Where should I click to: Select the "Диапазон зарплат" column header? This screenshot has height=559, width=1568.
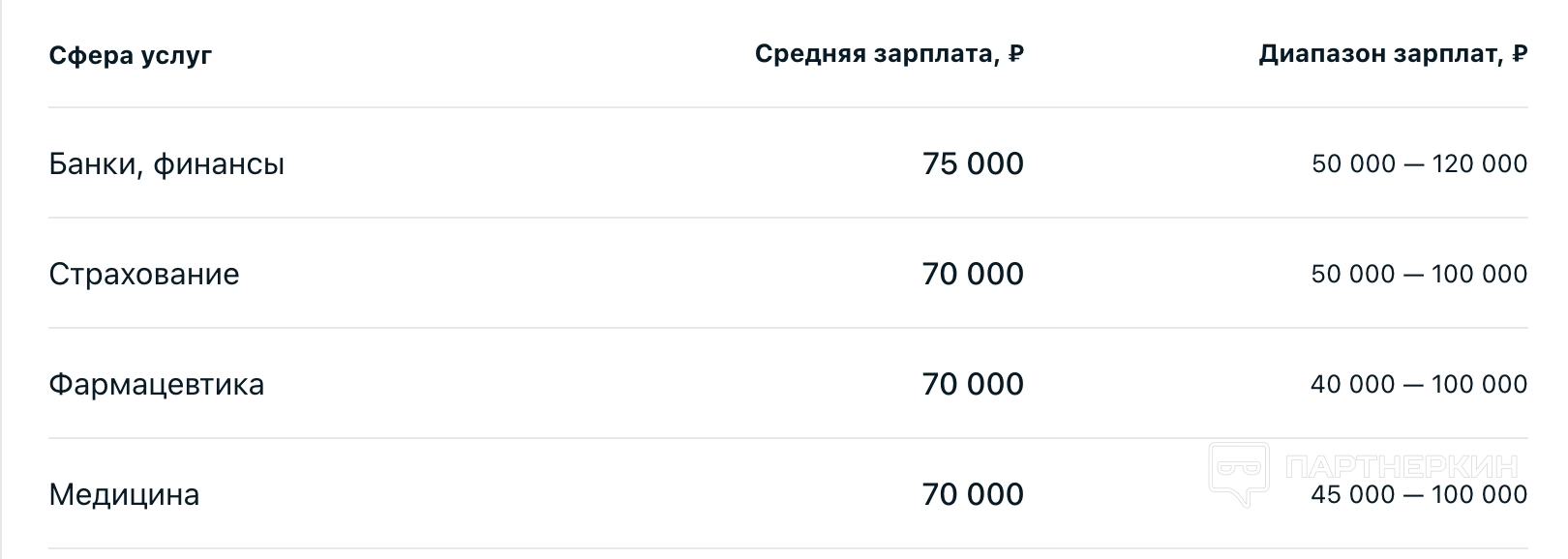click(x=1379, y=53)
